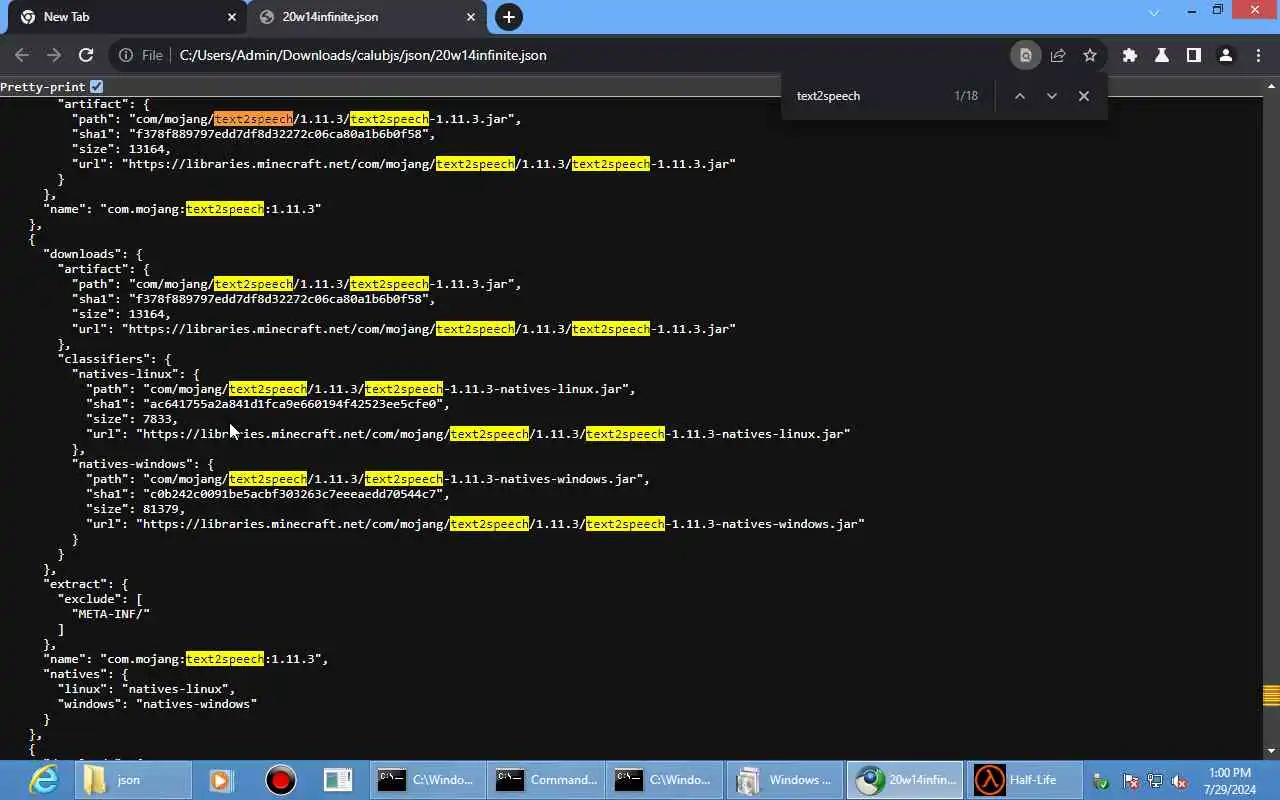
Task: Close the New Tab tab
Action: [232, 17]
